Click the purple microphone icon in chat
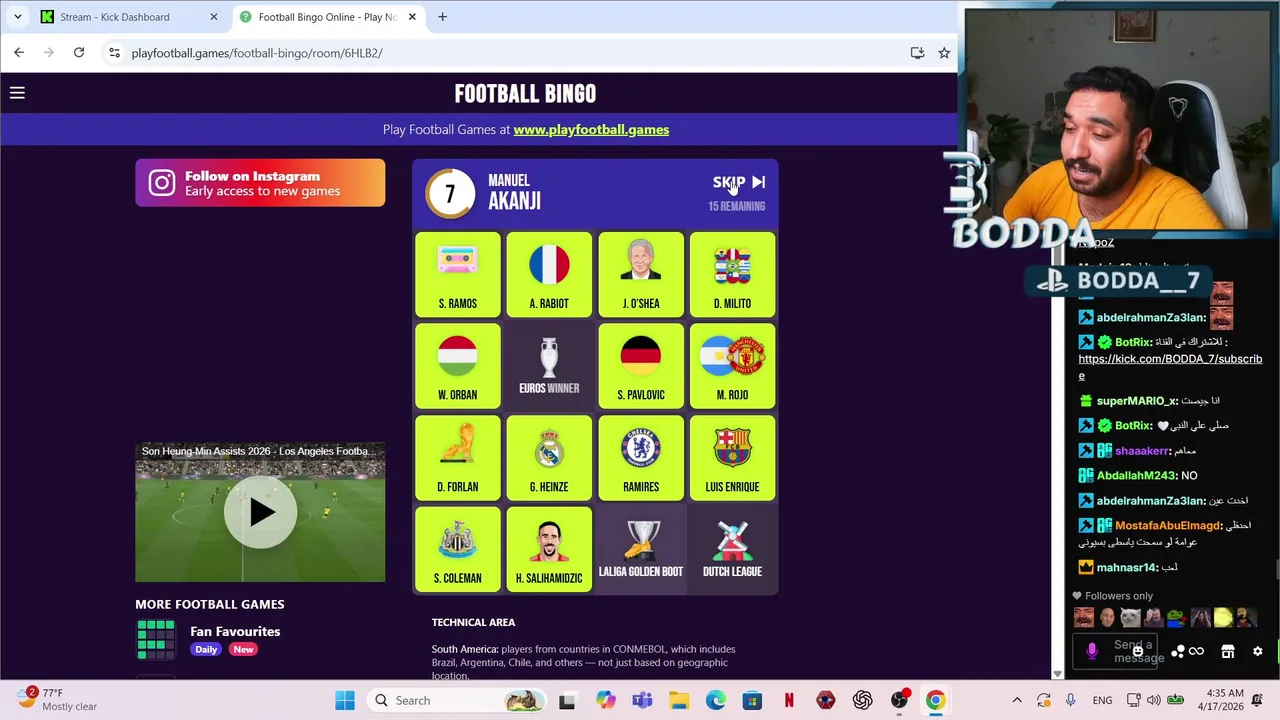 1092,652
